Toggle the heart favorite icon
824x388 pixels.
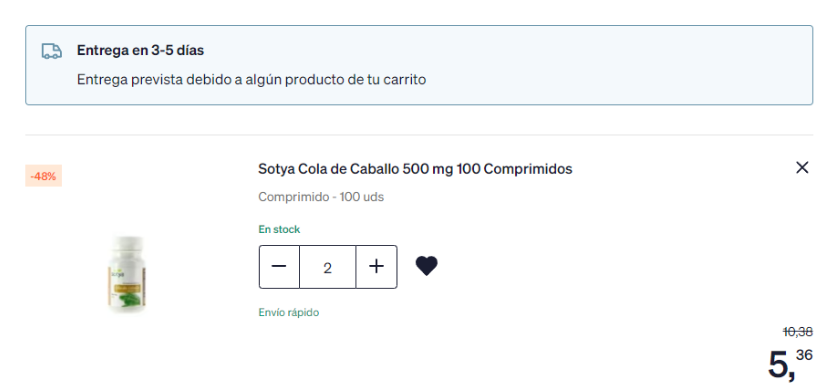click(x=426, y=266)
